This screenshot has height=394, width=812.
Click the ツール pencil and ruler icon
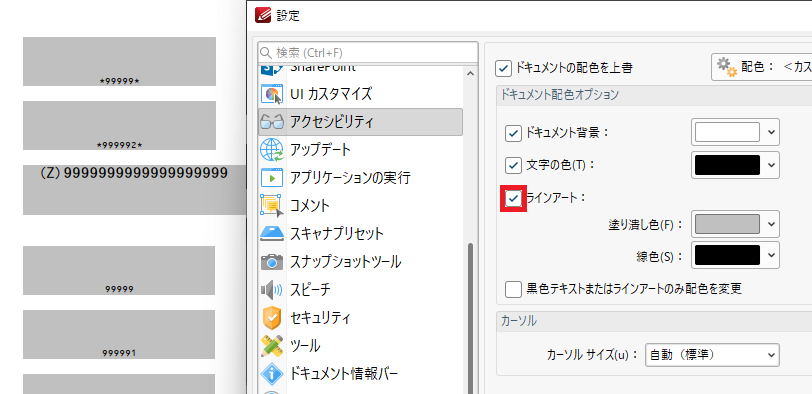pyautogui.click(x=271, y=345)
